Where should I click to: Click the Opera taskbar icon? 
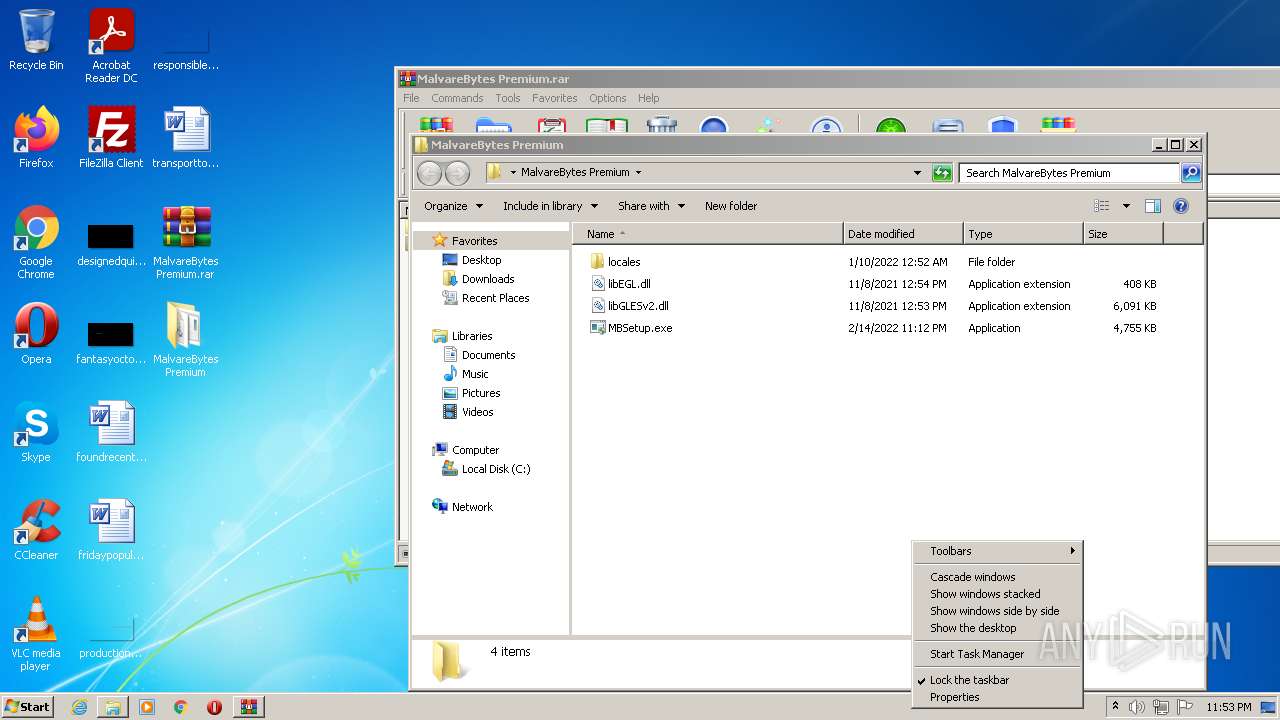pos(214,707)
